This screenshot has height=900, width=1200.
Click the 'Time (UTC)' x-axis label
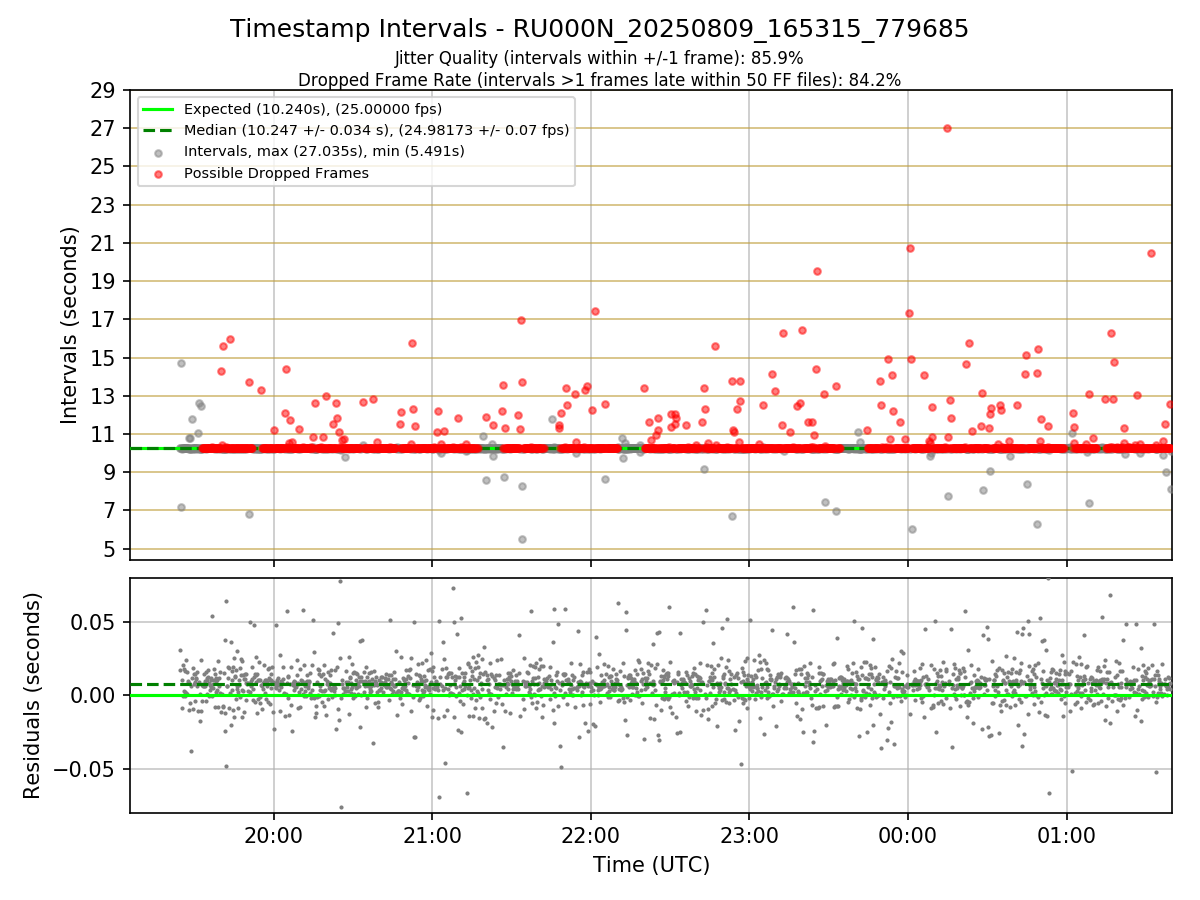tap(651, 864)
